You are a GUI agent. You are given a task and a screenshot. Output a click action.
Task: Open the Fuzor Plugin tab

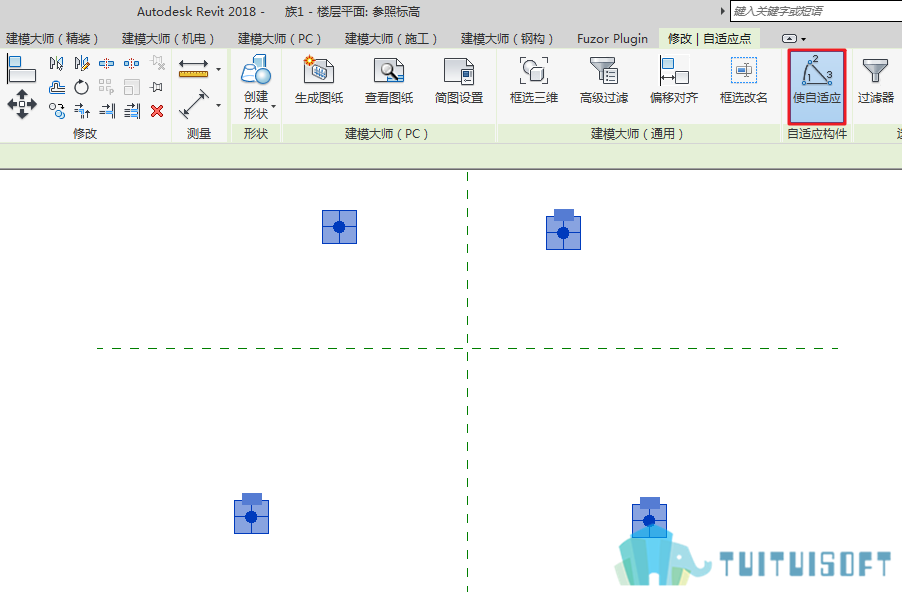612,39
